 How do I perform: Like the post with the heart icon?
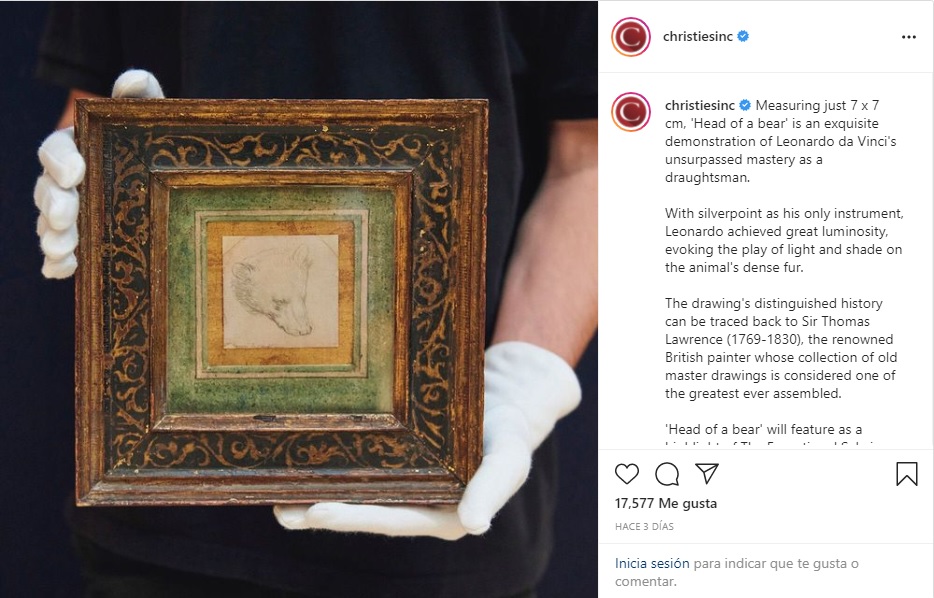click(x=627, y=474)
